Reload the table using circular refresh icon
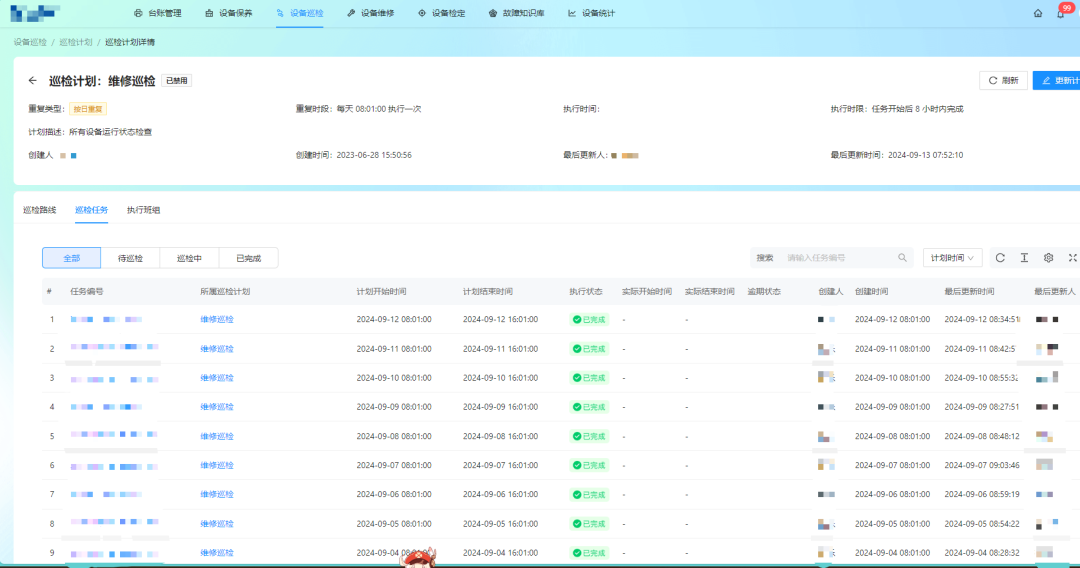1080x568 pixels. [1000, 258]
